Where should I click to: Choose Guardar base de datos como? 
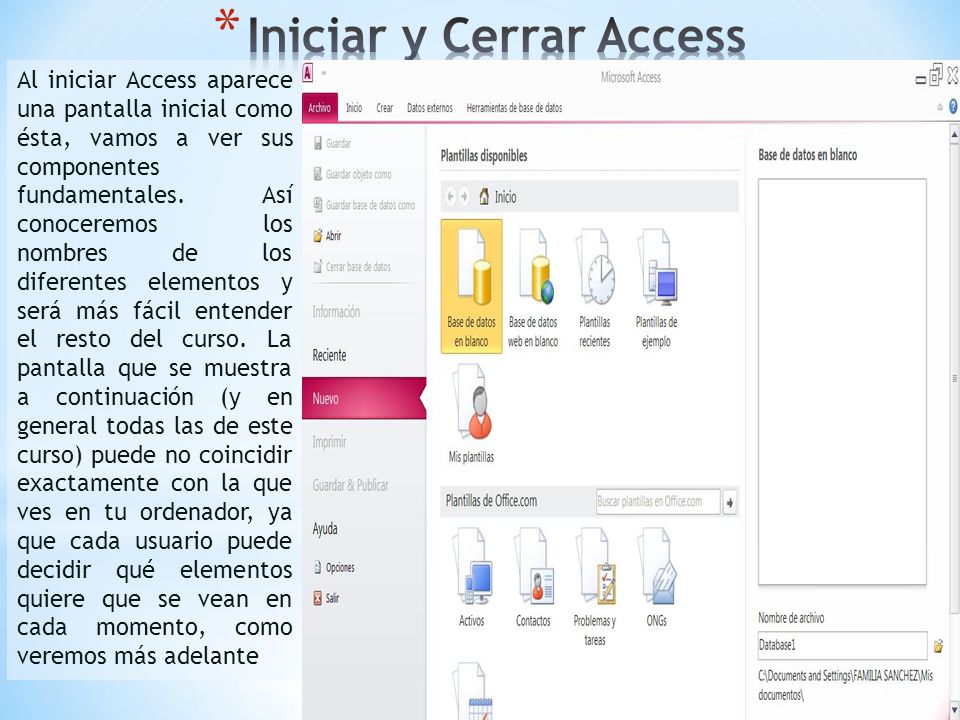coord(364,205)
